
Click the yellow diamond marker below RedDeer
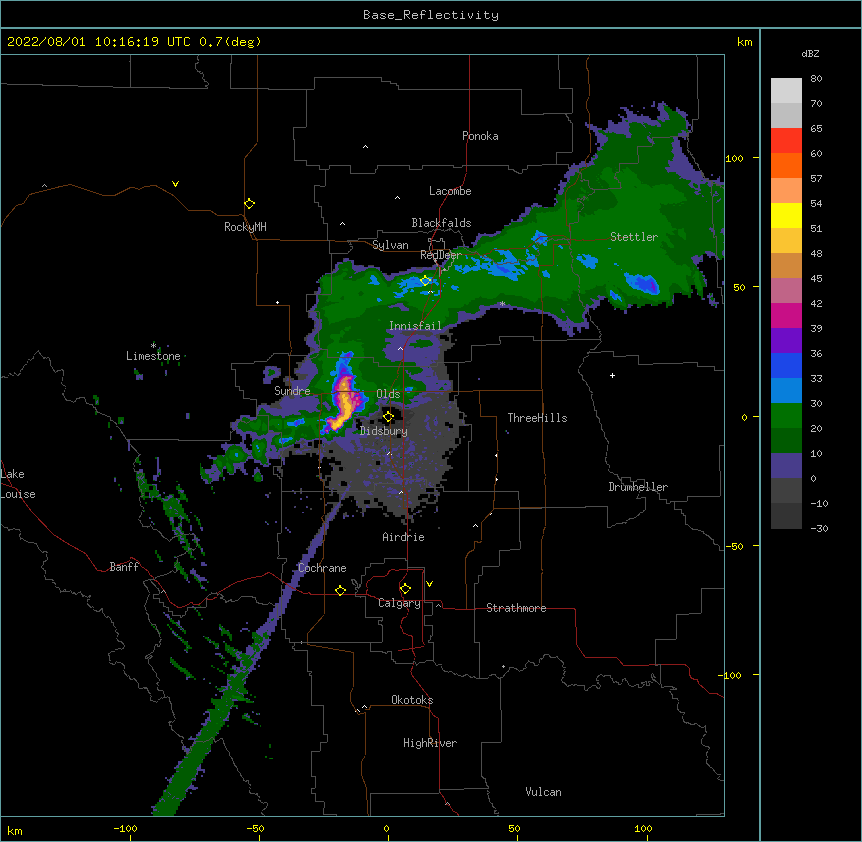coord(425,281)
